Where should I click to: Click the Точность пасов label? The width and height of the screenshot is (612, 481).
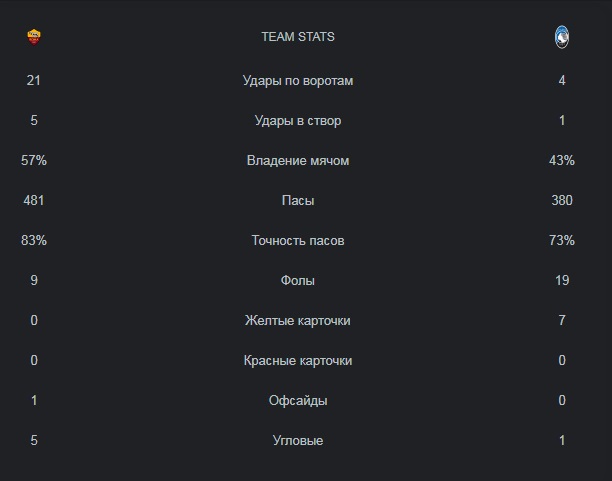click(298, 241)
